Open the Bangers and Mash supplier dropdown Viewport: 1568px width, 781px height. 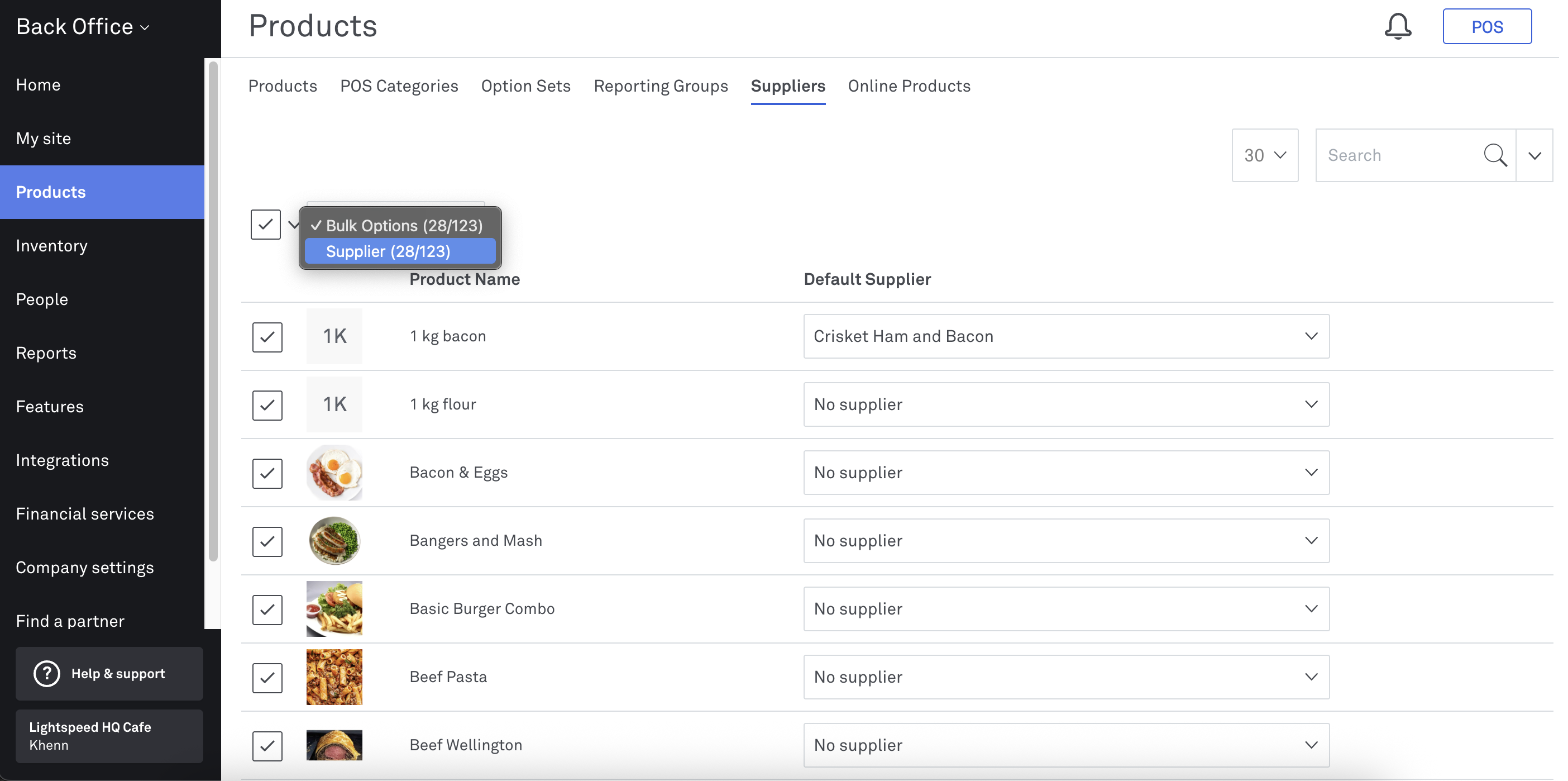1067,541
